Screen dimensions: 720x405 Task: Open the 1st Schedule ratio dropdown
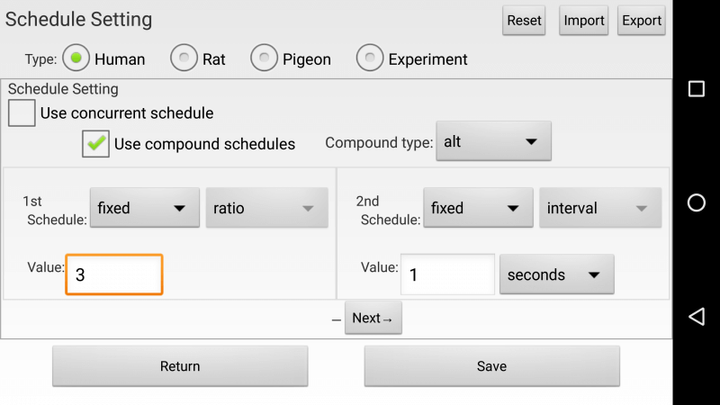pyautogui.click(x=267, y=208)
